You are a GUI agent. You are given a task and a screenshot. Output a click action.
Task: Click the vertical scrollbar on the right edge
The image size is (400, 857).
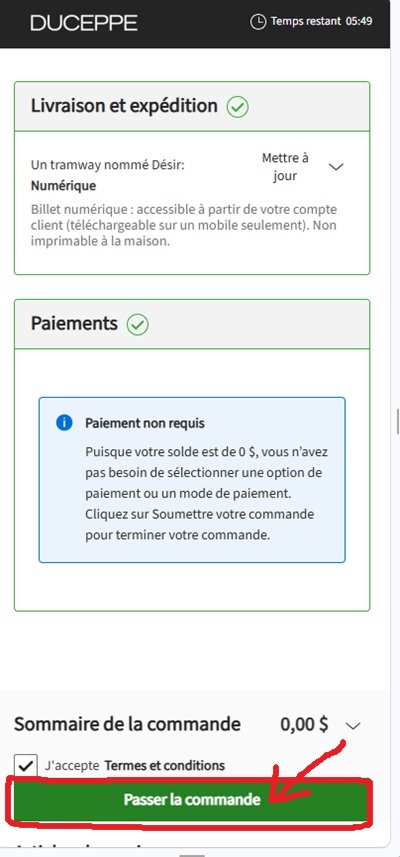[398, 421]
